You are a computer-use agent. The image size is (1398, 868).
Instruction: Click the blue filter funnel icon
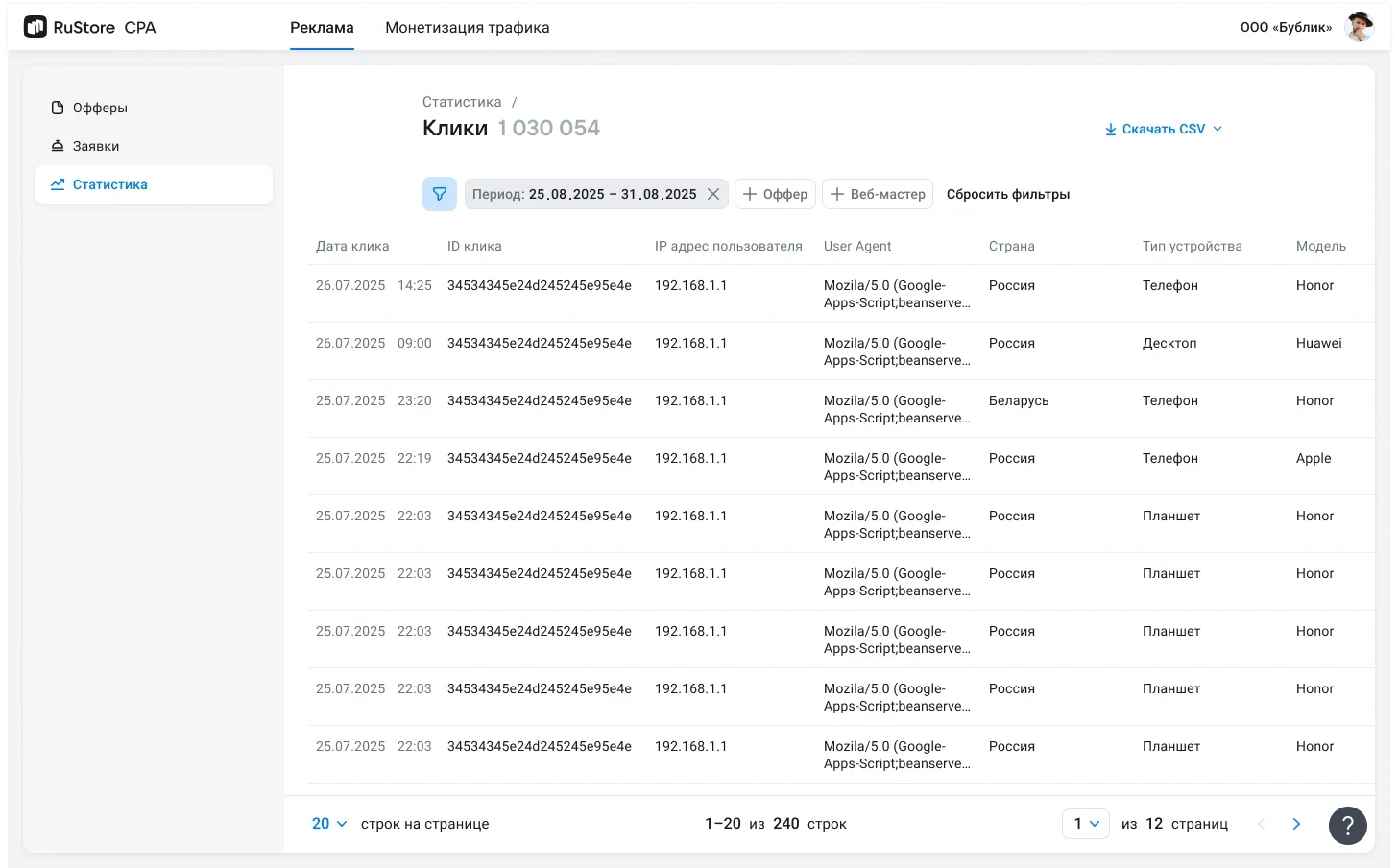tap(440, 194)
